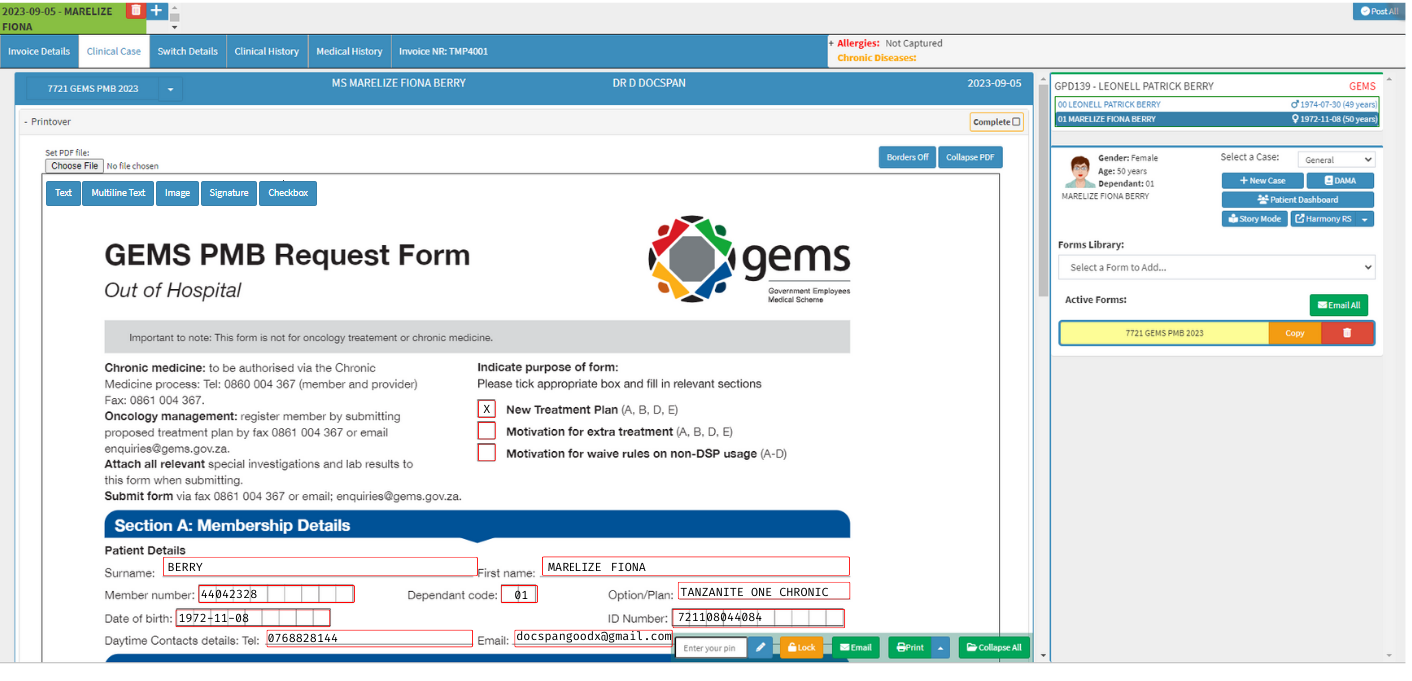Viewport: 1412px width, 681px height.
Task: Click the Print button
Action: pos(910,647)
